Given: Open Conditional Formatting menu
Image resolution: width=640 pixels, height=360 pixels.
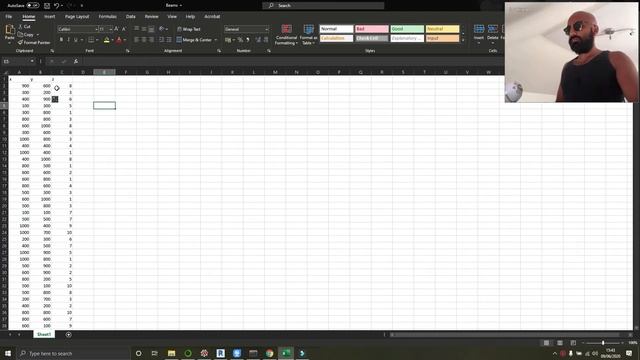Looking at the screenshot, I should pyautogui.click(x=286, y=34).
